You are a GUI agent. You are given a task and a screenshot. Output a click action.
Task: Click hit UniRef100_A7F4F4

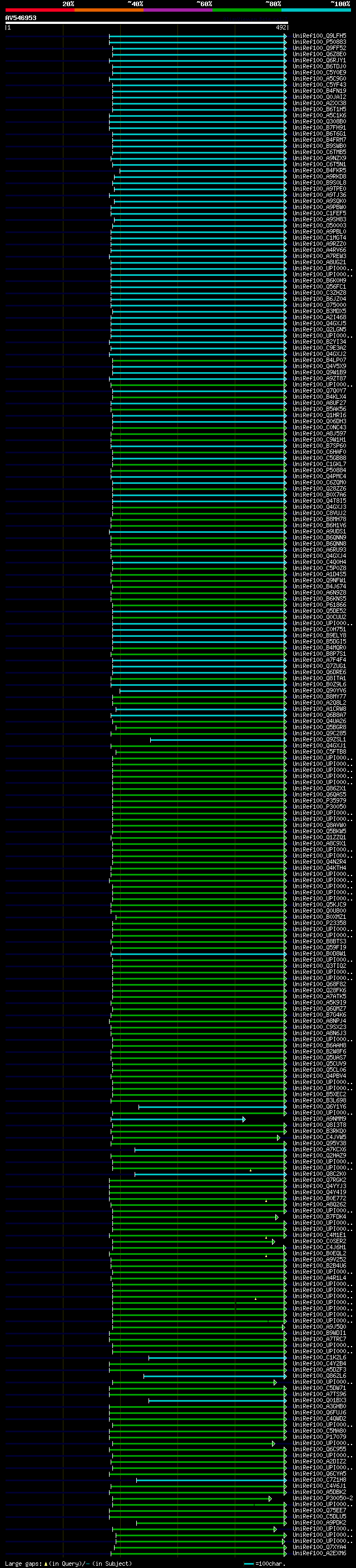pos(319,660)
